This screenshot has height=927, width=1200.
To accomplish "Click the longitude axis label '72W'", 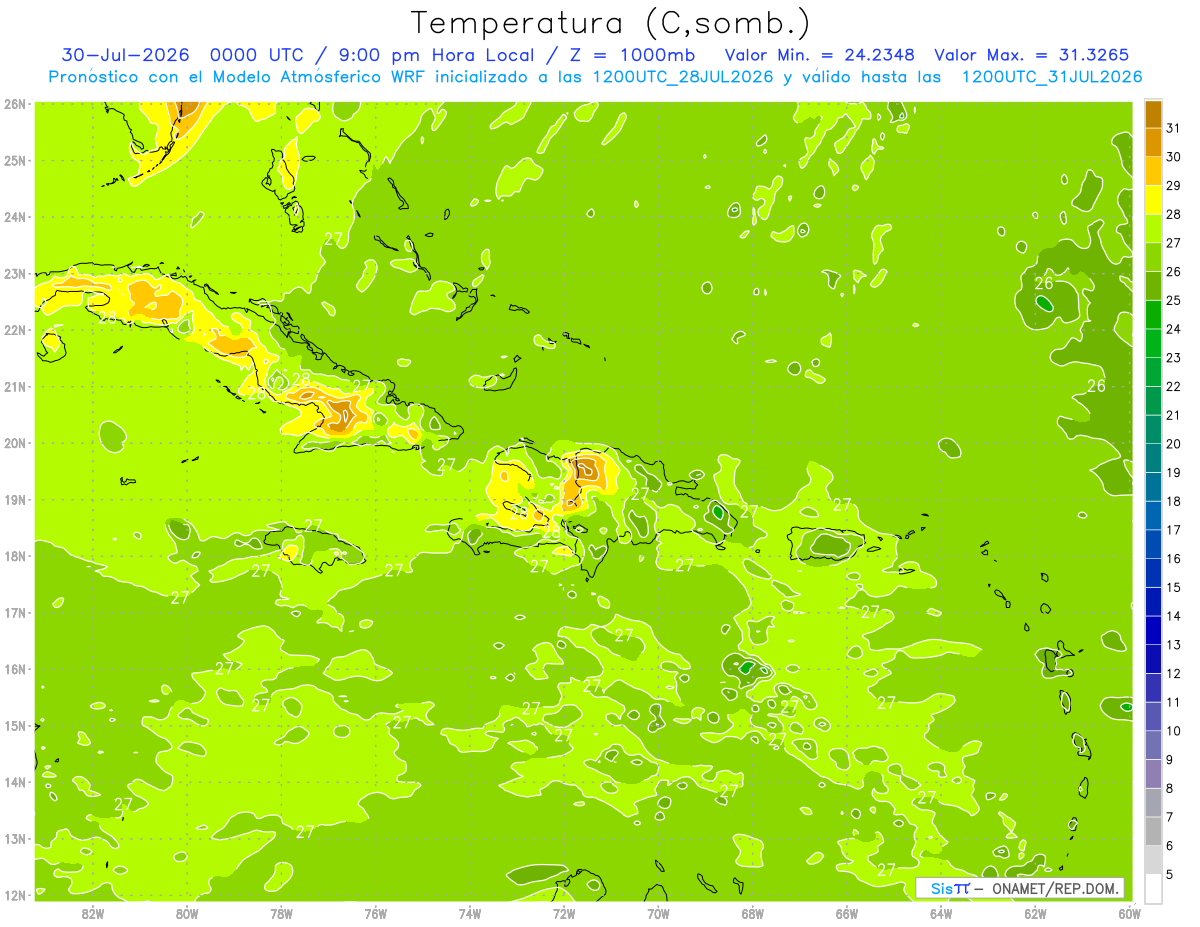I will point(563,913).
